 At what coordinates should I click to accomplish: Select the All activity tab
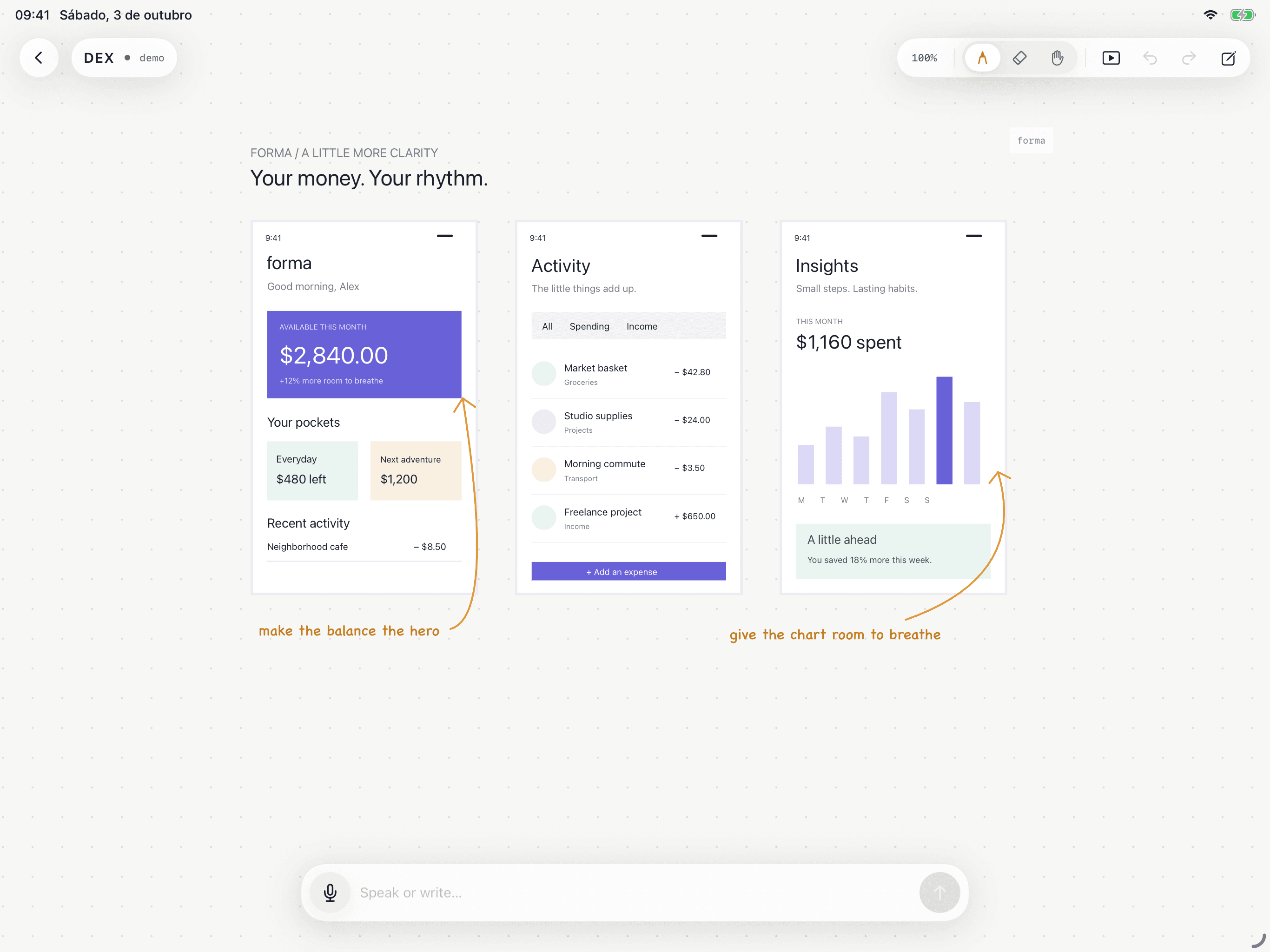pyautogui.click(x=547, y=326)
